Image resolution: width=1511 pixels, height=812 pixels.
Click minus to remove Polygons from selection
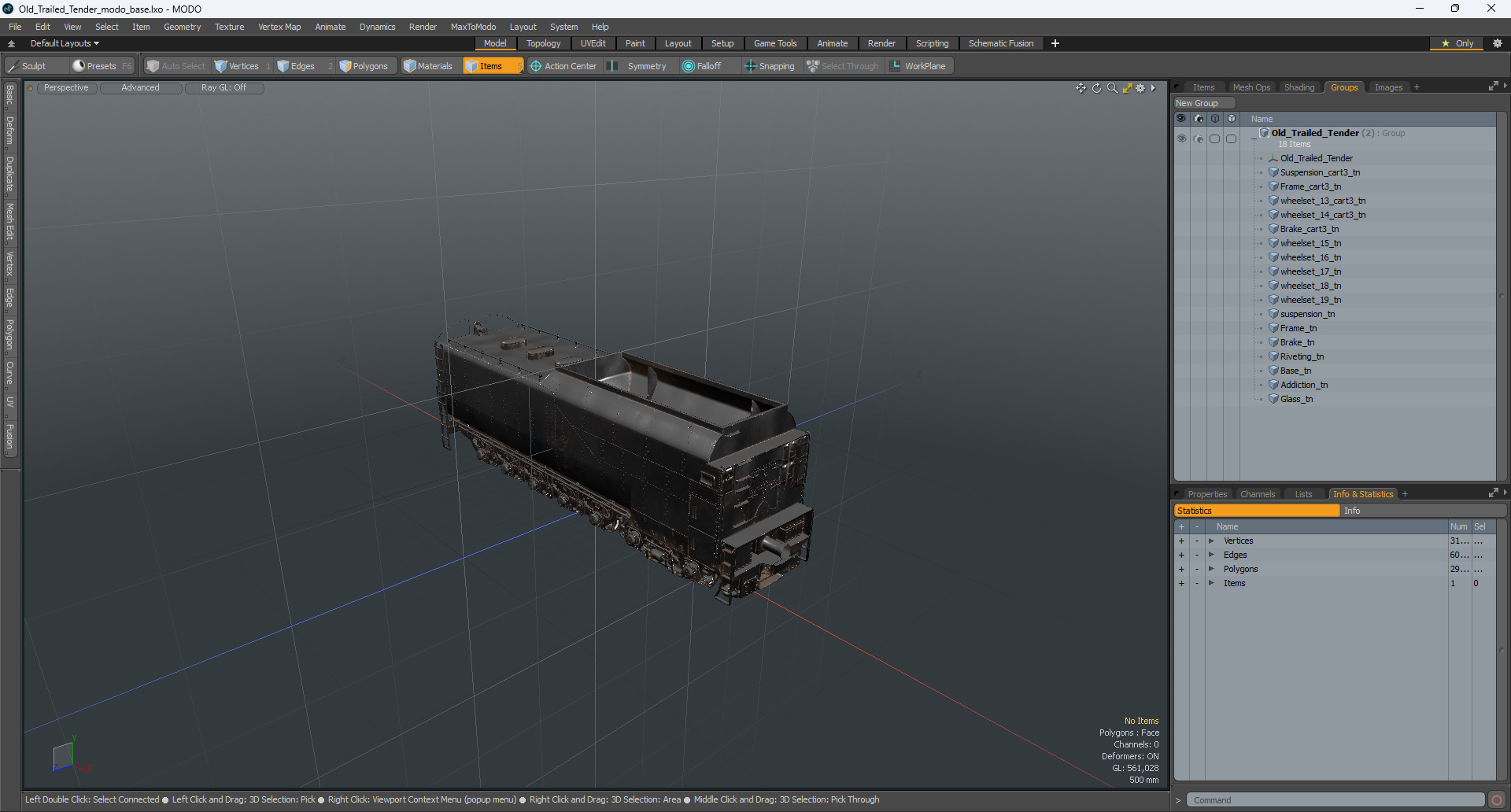click(1197, 569)
